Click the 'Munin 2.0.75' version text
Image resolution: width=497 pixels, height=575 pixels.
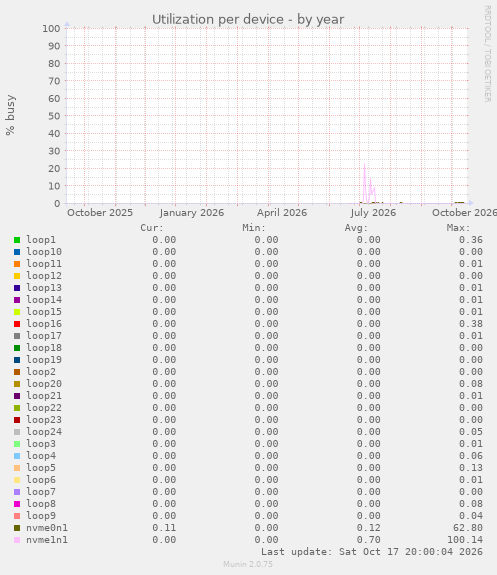(248, 564)
